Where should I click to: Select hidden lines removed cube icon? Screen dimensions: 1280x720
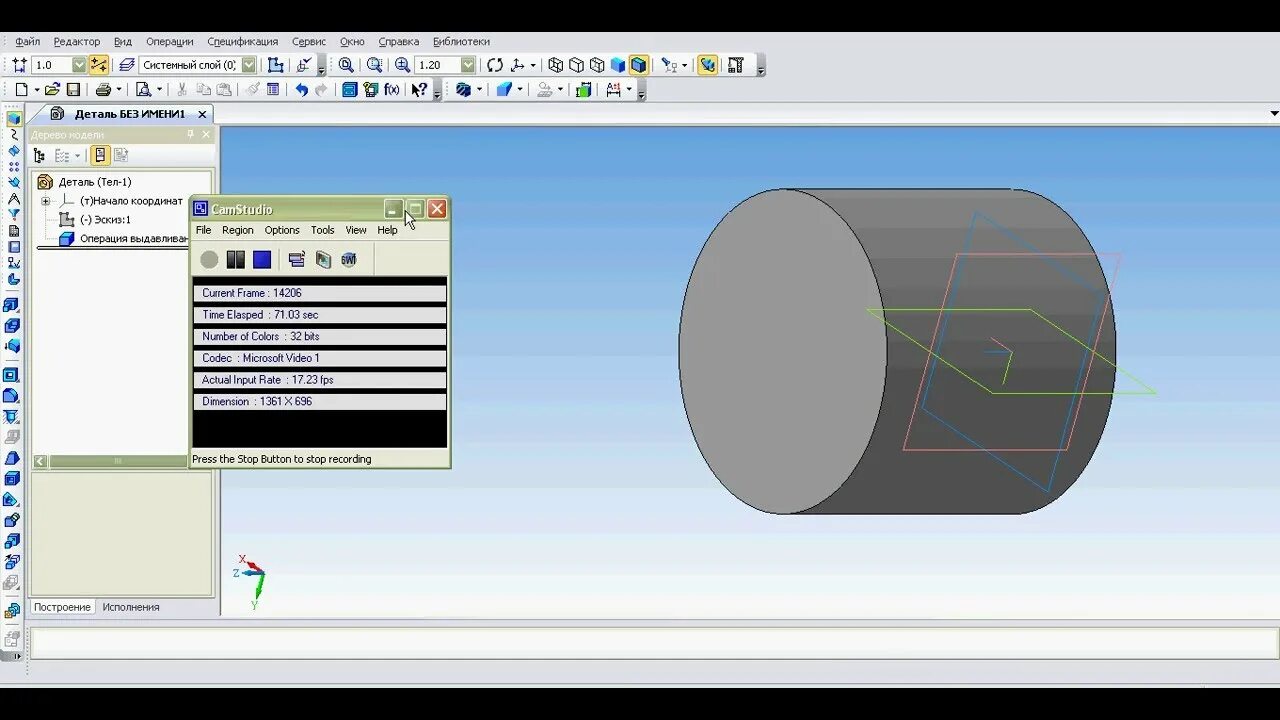coord(576,65)
